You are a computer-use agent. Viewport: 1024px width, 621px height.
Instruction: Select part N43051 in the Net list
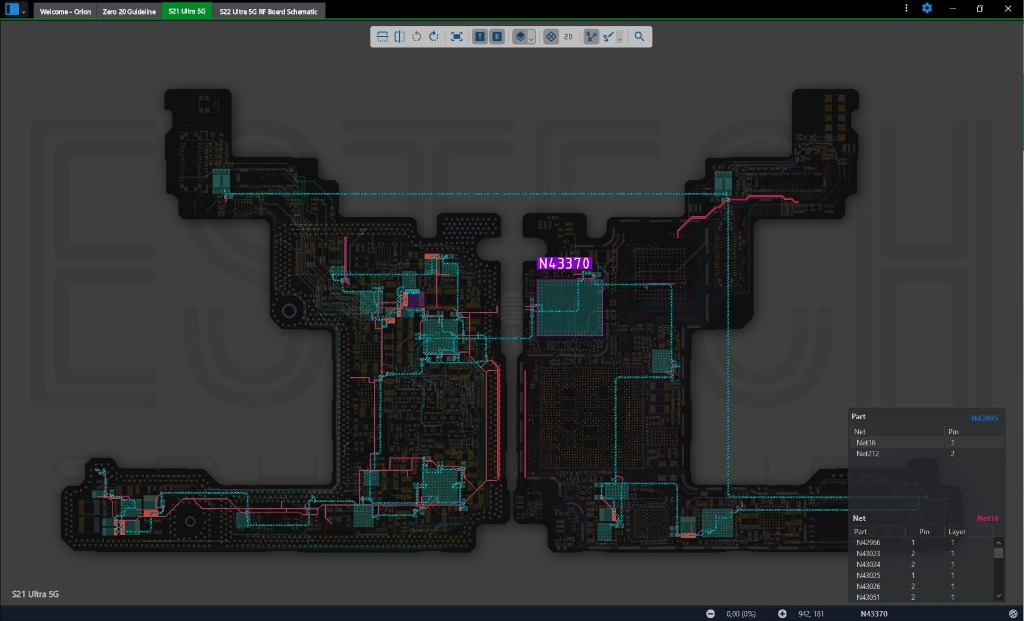[922, 597]
